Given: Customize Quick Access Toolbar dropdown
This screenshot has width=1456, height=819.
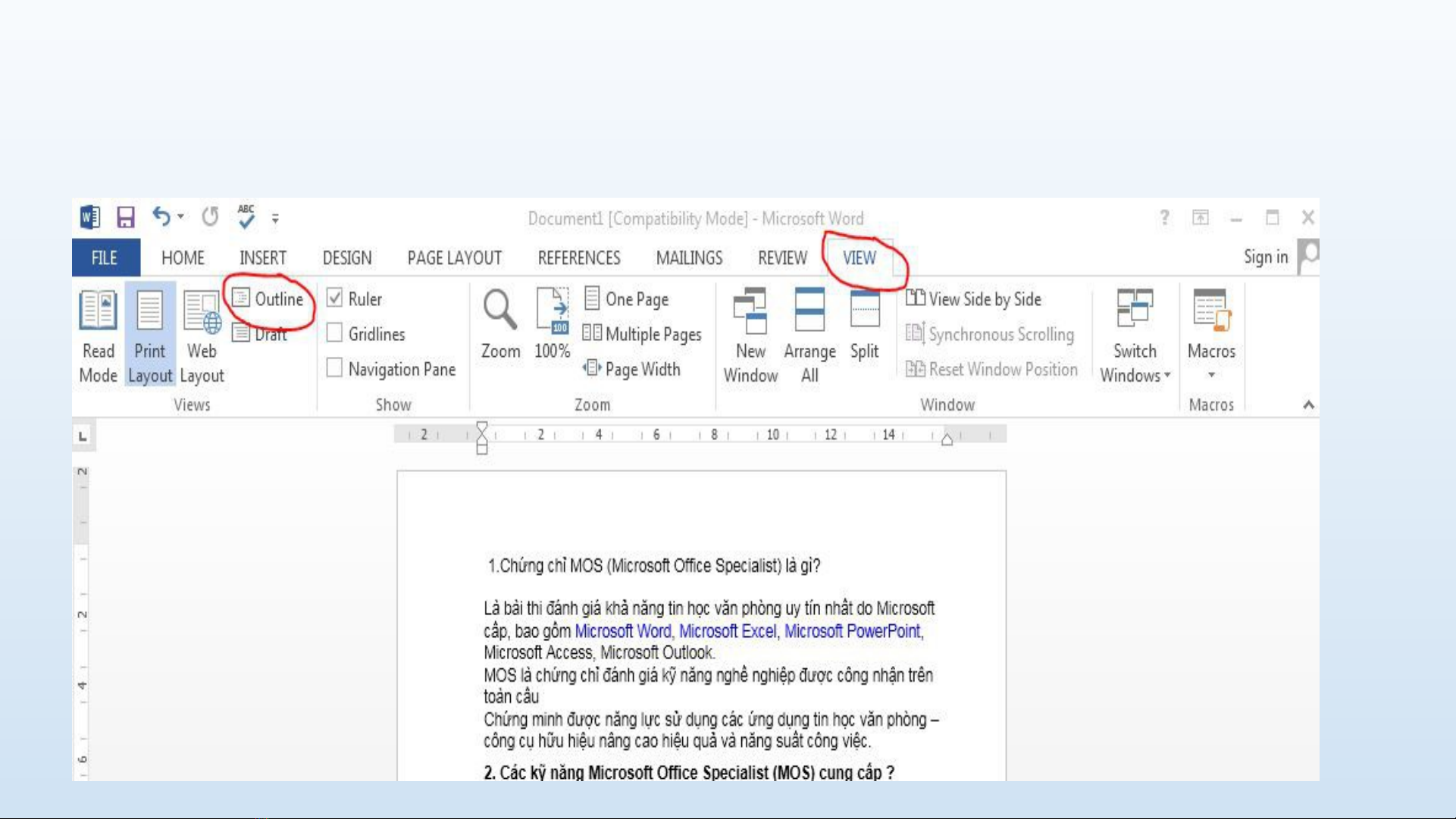Looking at the screenshot, I should tap(275, 218).
